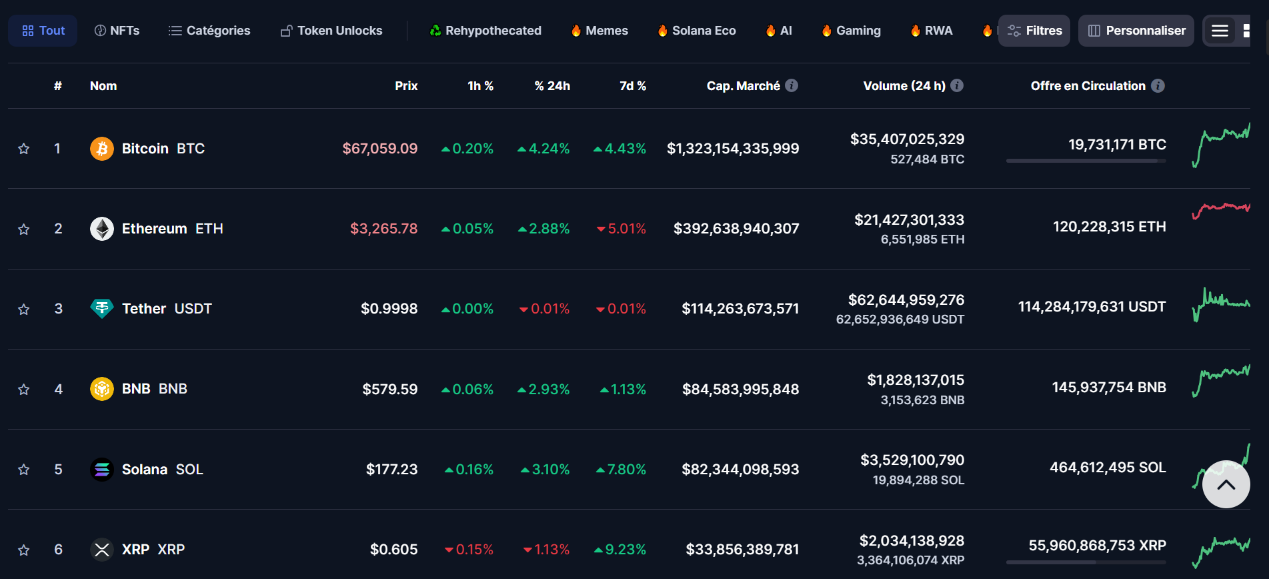
Task: Click the Solana SOL logo
Action: pos(101,469)
